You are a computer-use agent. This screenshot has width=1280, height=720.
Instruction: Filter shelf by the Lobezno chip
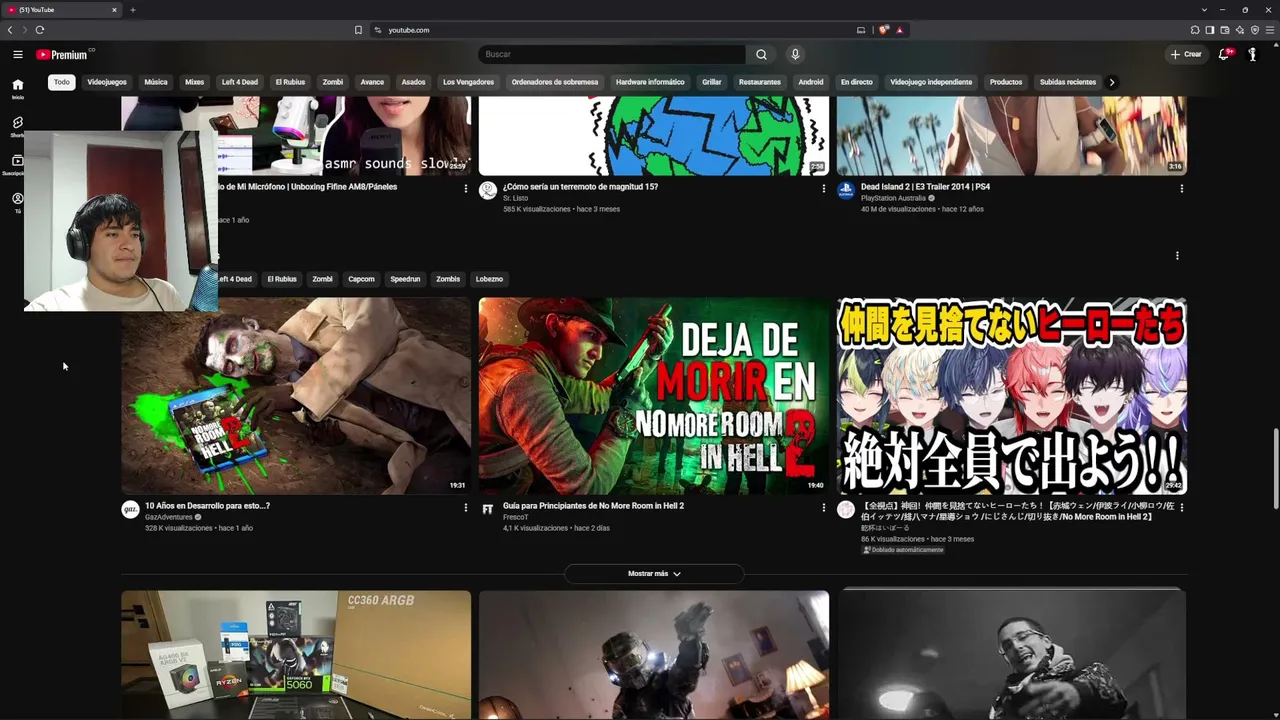[x=489, y=279]
